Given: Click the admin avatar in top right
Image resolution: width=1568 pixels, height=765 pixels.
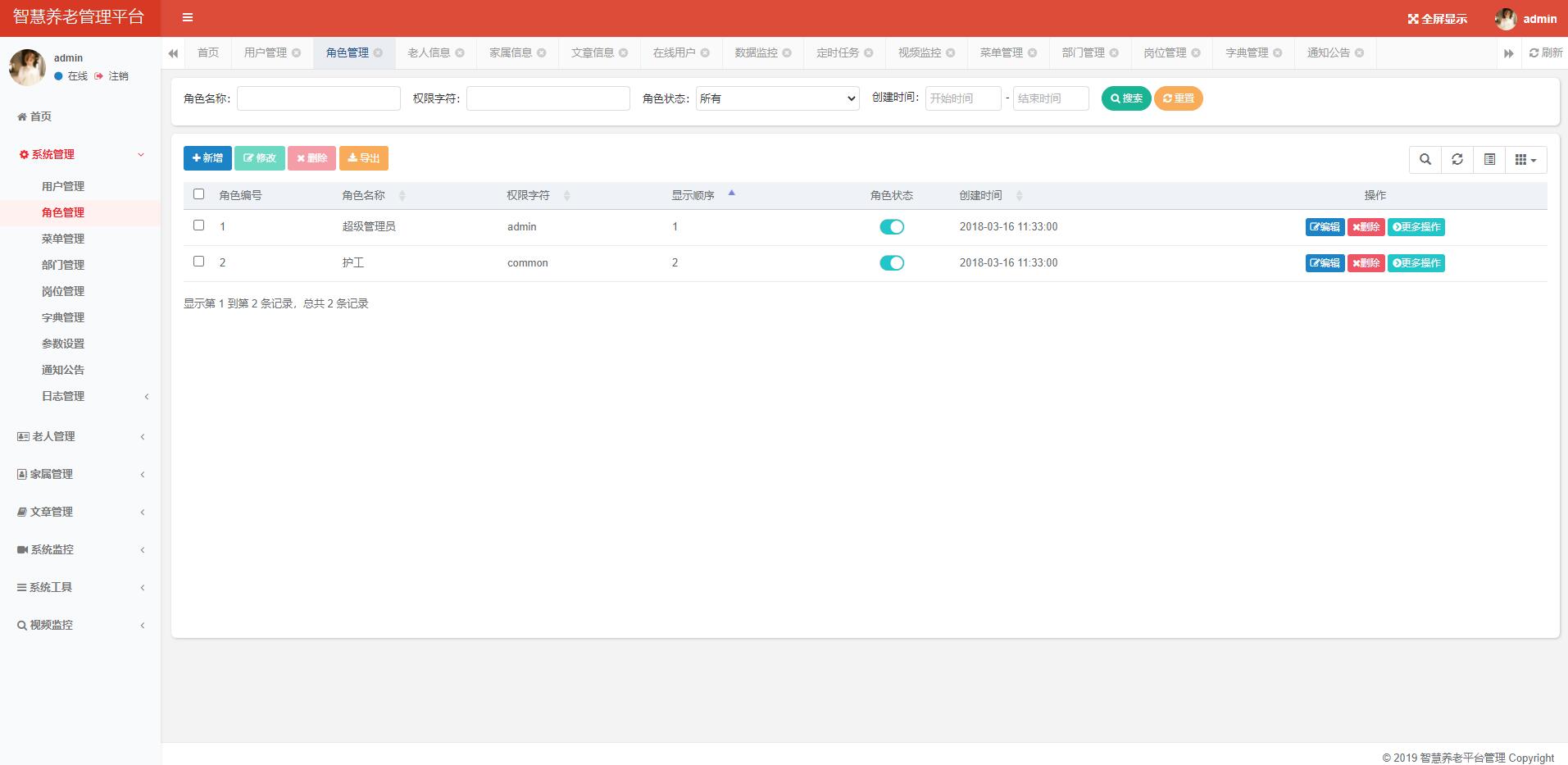Looking at the screenshot, I should [1506, 19].
